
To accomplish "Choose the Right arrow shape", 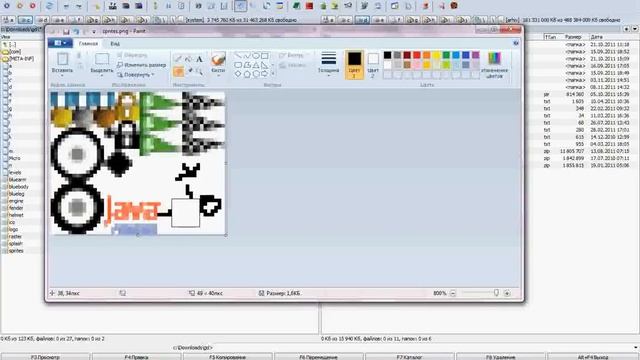I will tap(265, 74).
